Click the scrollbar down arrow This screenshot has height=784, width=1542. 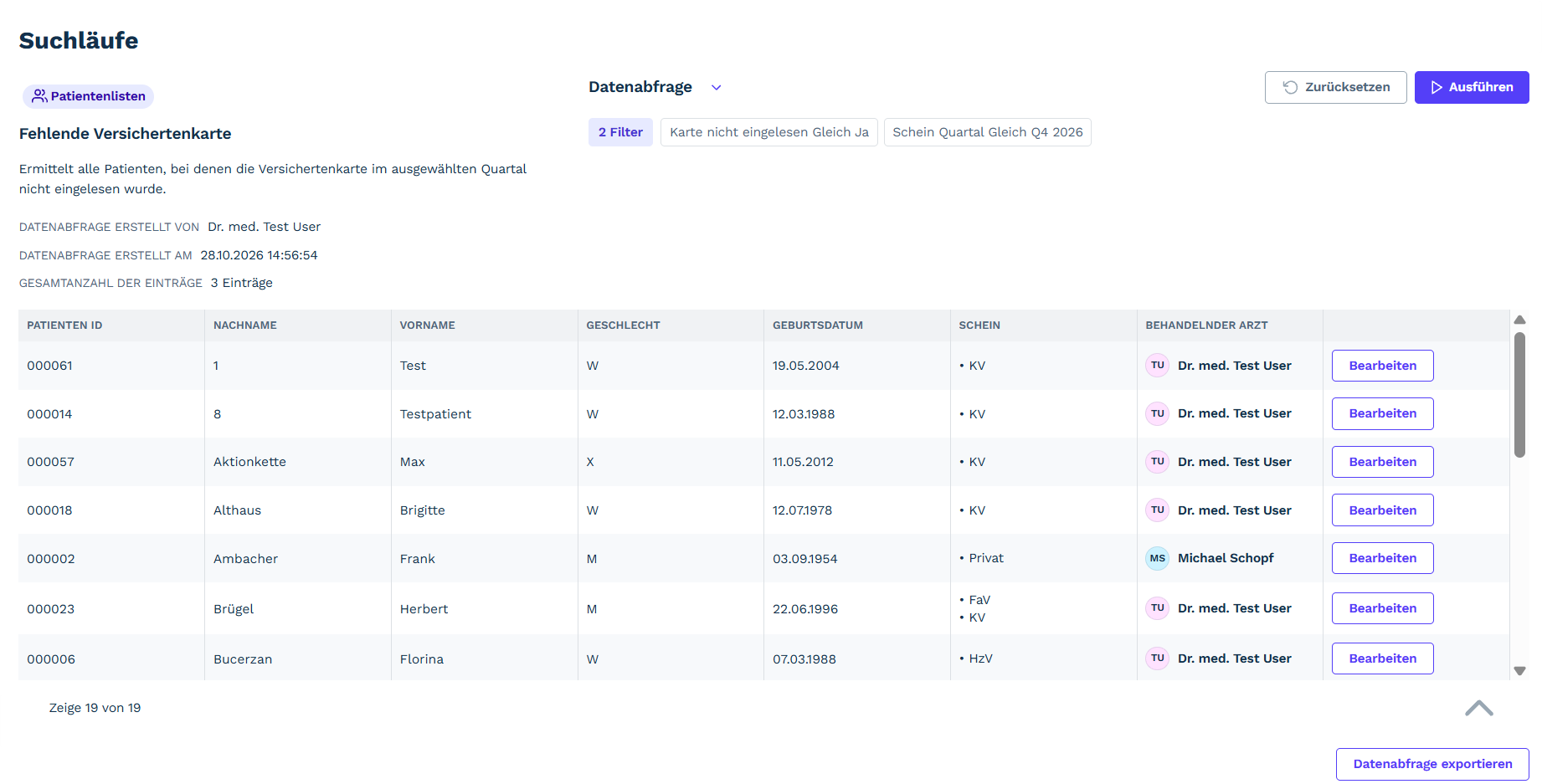[x=1519, y=671]
